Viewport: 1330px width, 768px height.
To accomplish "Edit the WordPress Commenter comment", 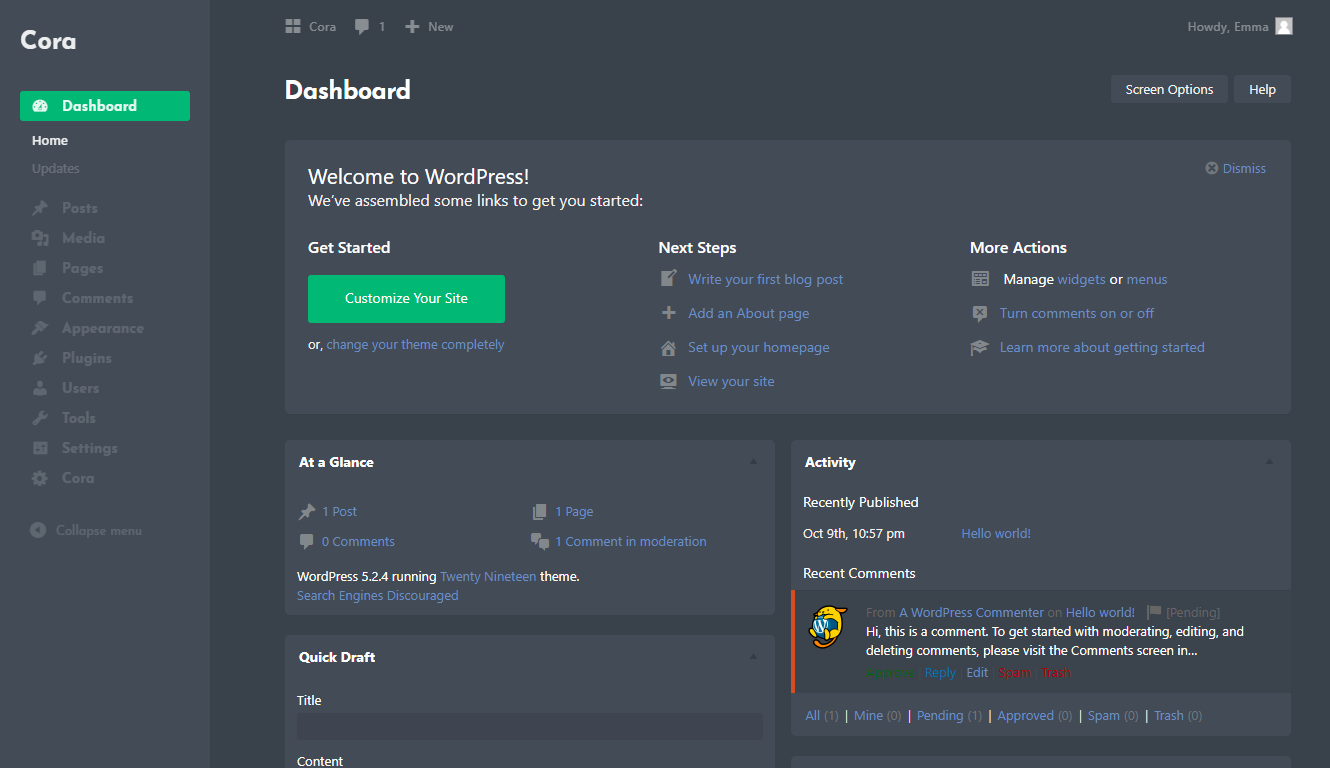I will coord(977,673).
